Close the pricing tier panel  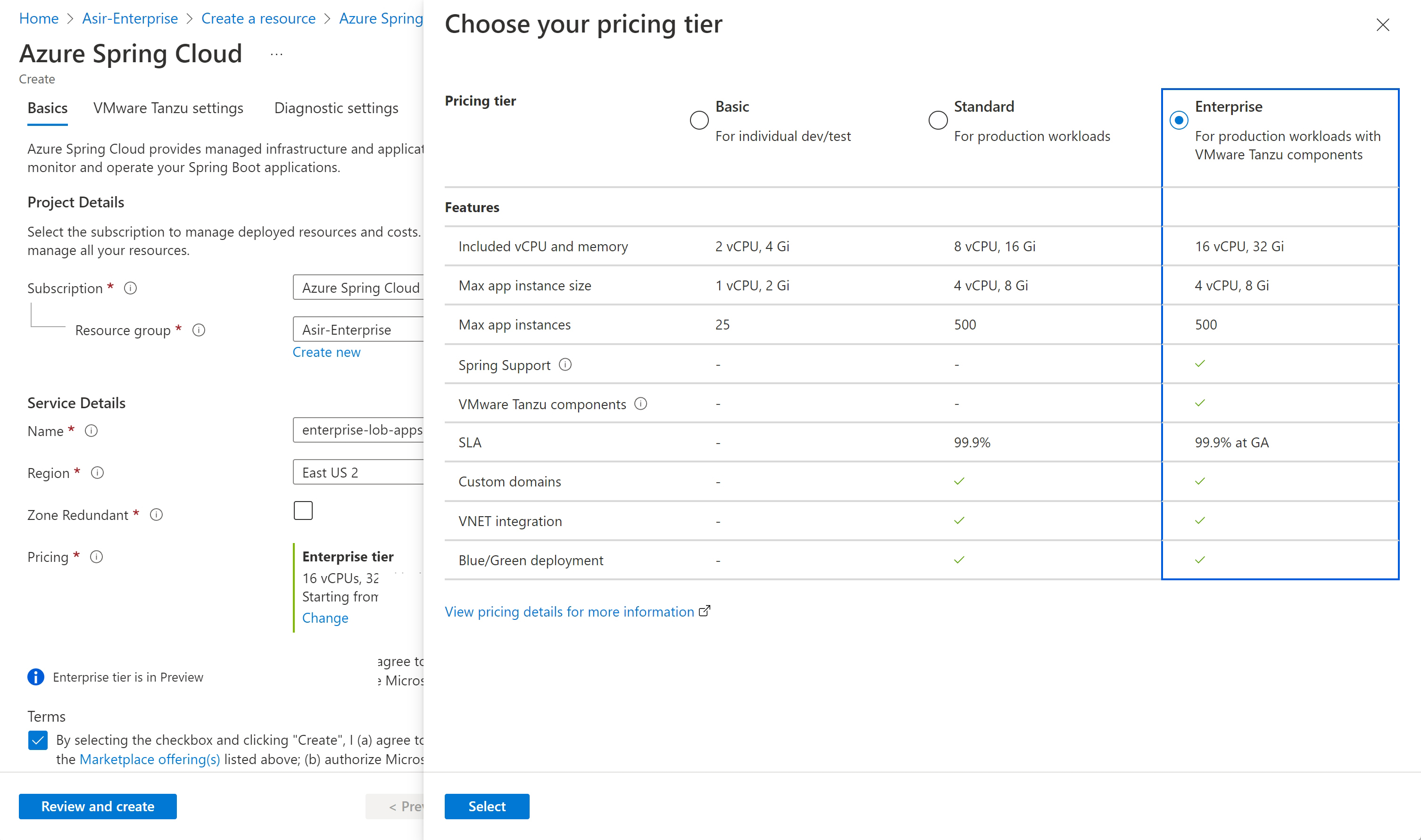click(1382, 25)
